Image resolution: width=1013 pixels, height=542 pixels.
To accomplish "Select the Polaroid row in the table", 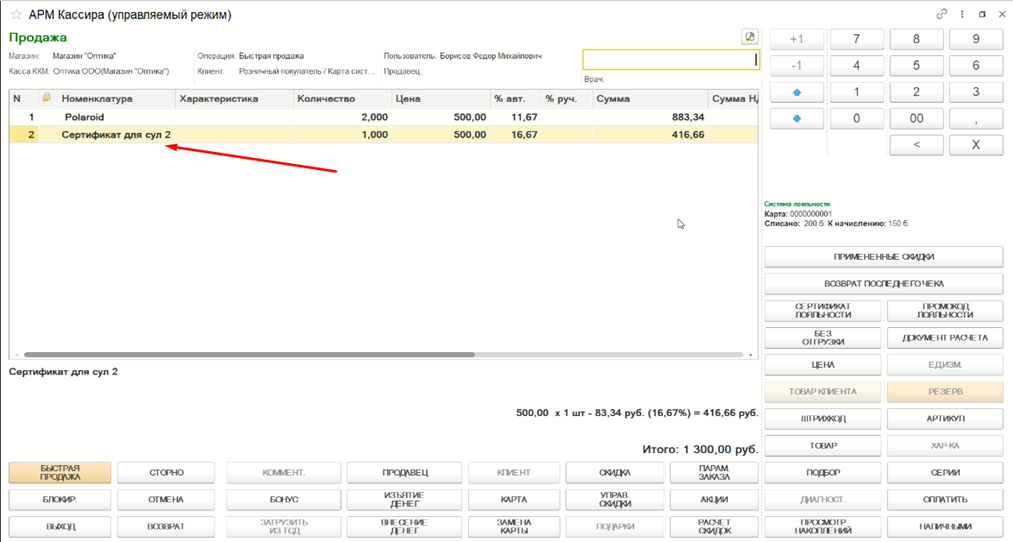I will [x=384, y=118].
